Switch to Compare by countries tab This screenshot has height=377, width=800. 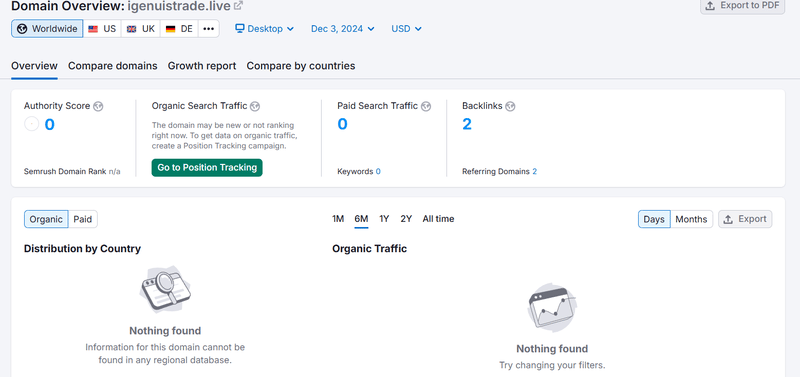(301, 66)
